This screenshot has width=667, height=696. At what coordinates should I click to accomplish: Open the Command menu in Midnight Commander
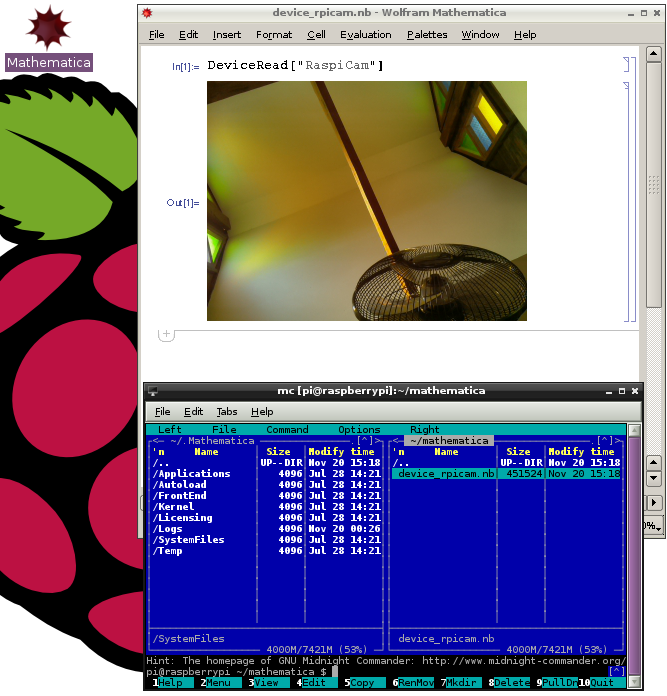point(287,430)
